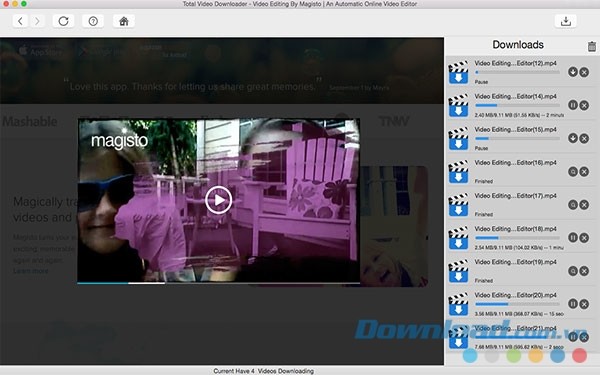Screen dimensions: 600x375
Task: Click the 2.54 MB/9.11 MB status of Editor(18)
Action: [519, 248]
